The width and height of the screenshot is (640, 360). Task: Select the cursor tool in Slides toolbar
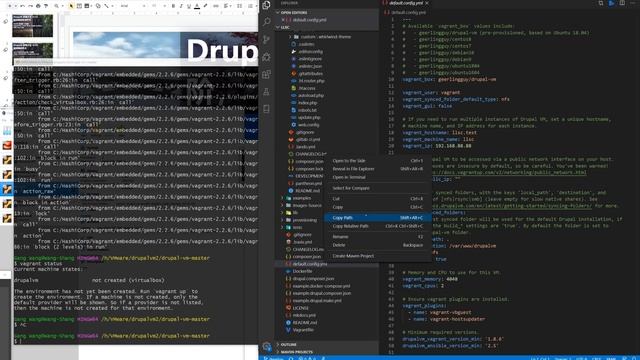[71, 6]
